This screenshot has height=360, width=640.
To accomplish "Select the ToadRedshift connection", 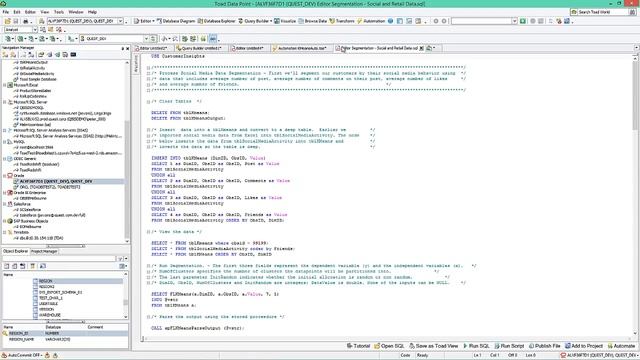I will pos(31,170).
